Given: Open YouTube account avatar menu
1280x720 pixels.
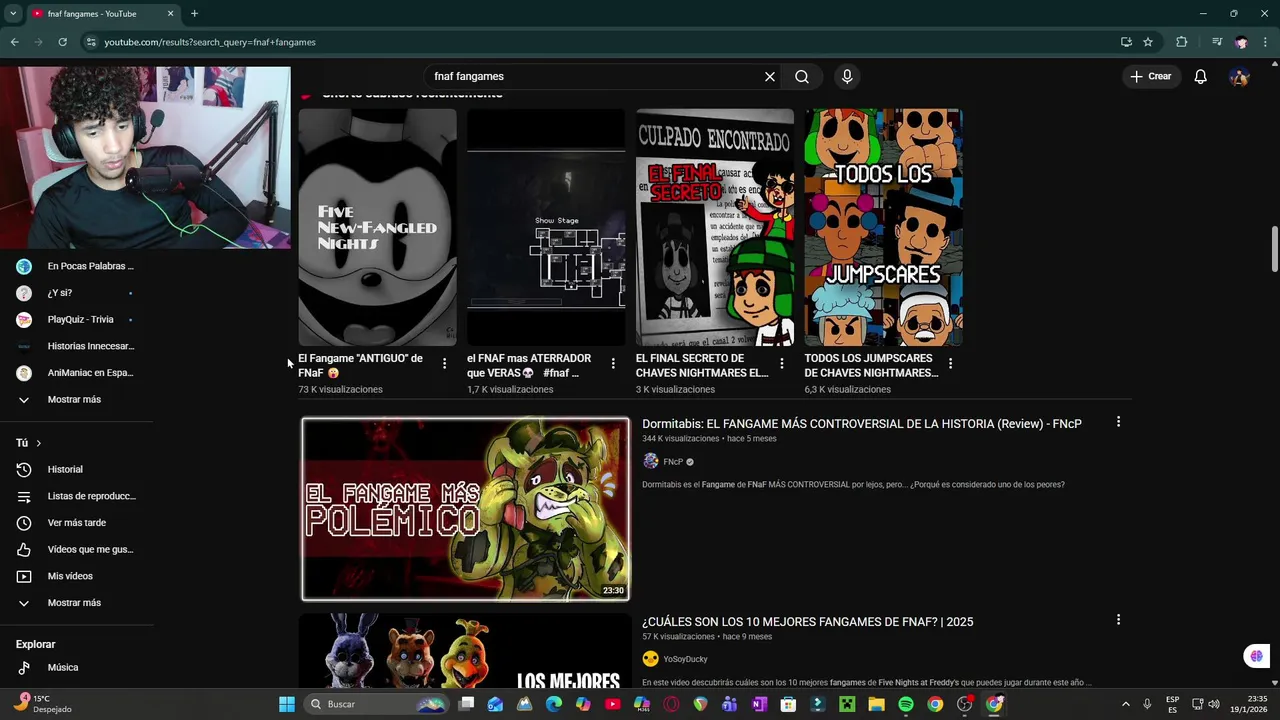Looking at the screenshot, I should [x=1240, y=77].
